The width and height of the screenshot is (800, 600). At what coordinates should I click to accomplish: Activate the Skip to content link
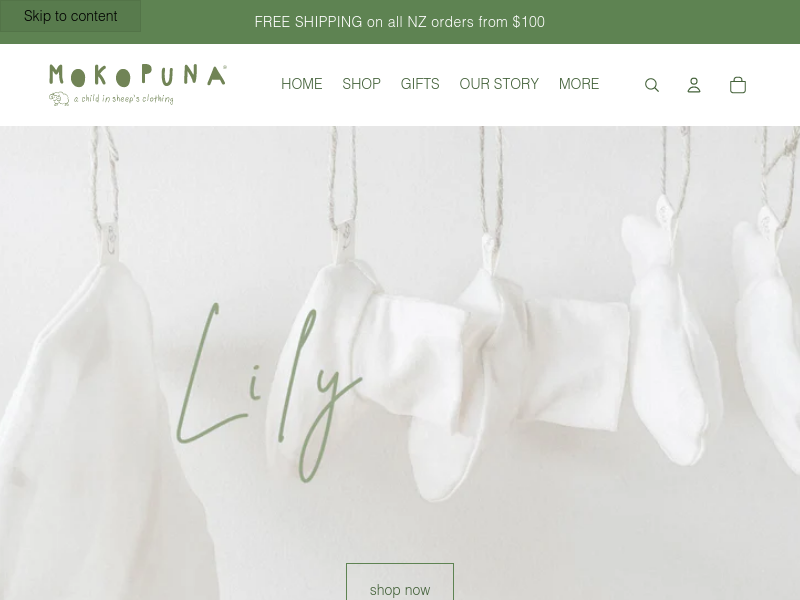coord(70,16)
